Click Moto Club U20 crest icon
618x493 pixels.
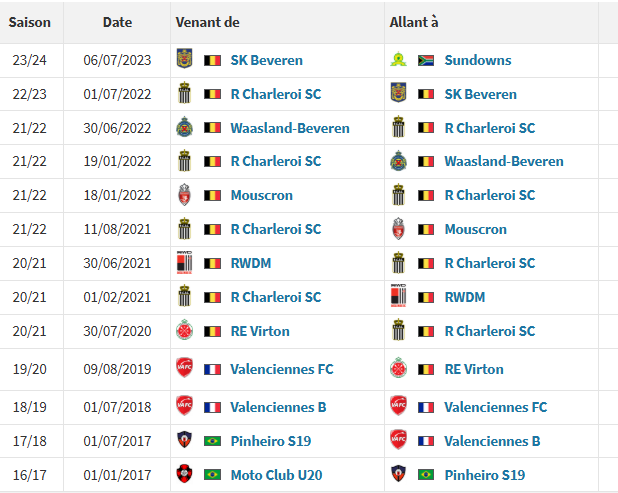point(184,474)
